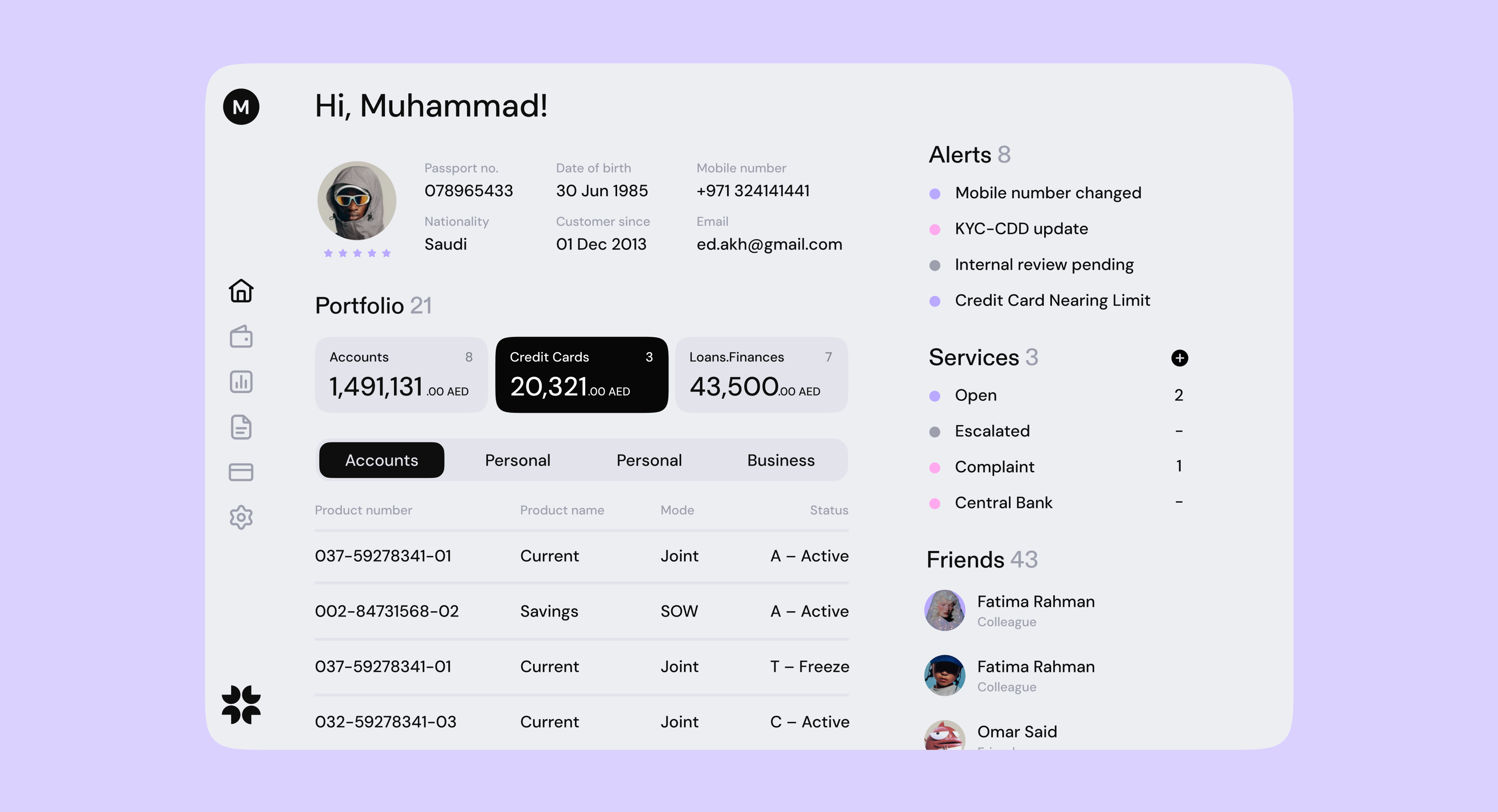Screen dimensions: 1498x812
Task: Click the four-petal logo in the sidebar
Action: click(x=241, y=704)
